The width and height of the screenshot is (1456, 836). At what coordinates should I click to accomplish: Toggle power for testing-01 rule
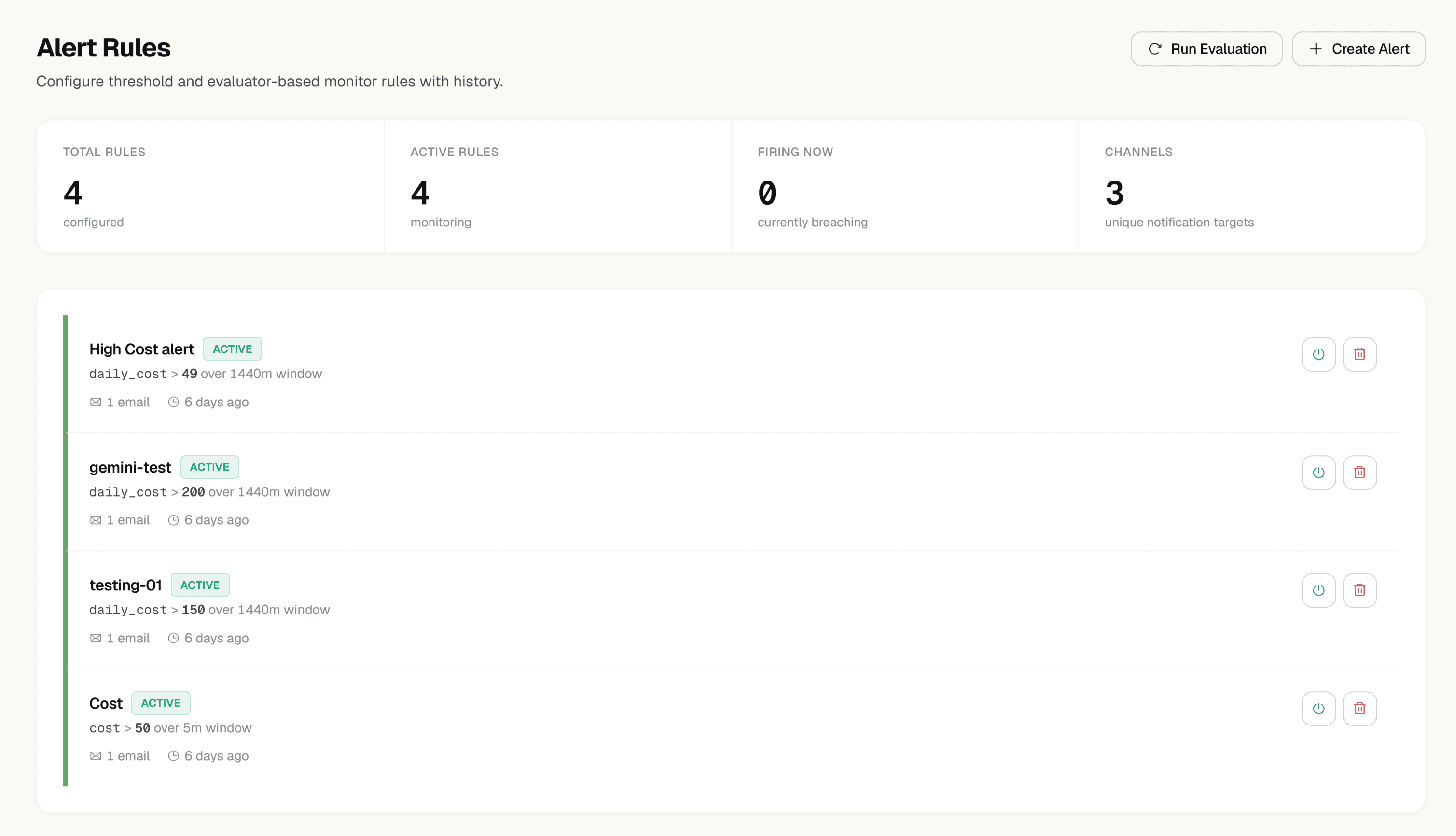pos(1318,590)
